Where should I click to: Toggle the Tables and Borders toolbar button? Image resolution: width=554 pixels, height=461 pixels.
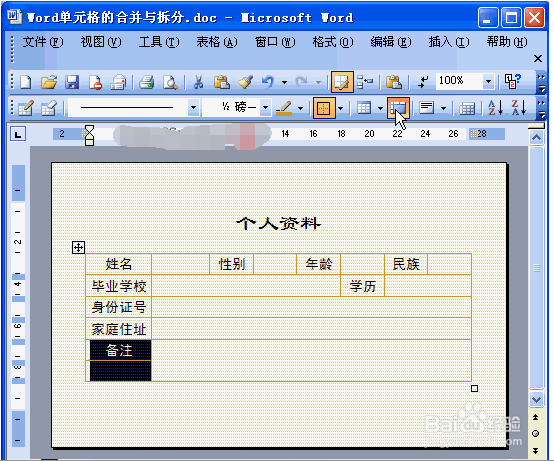pyautogui.click(x=342, y=82)
